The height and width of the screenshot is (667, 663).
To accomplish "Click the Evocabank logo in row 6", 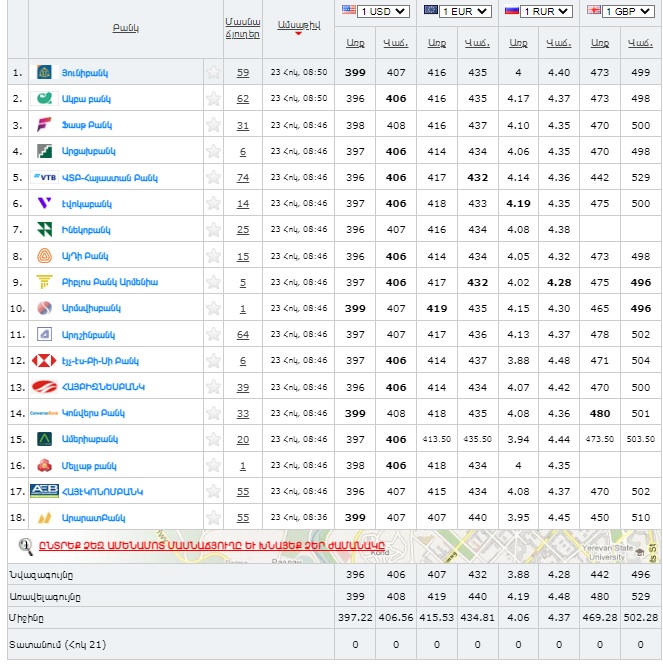I will click(44, 203).
